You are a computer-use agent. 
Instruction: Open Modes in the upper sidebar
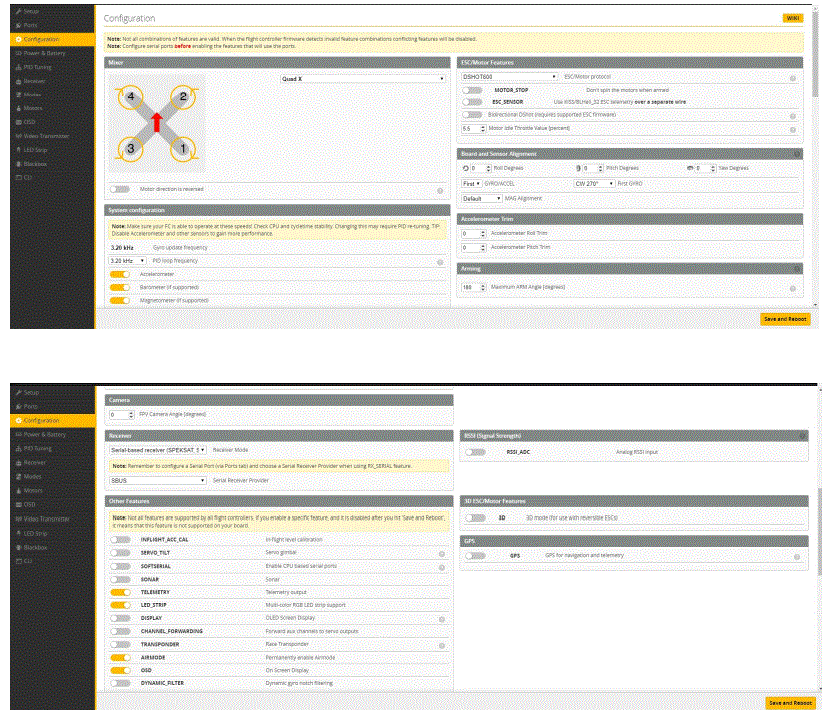click(32, 95)
